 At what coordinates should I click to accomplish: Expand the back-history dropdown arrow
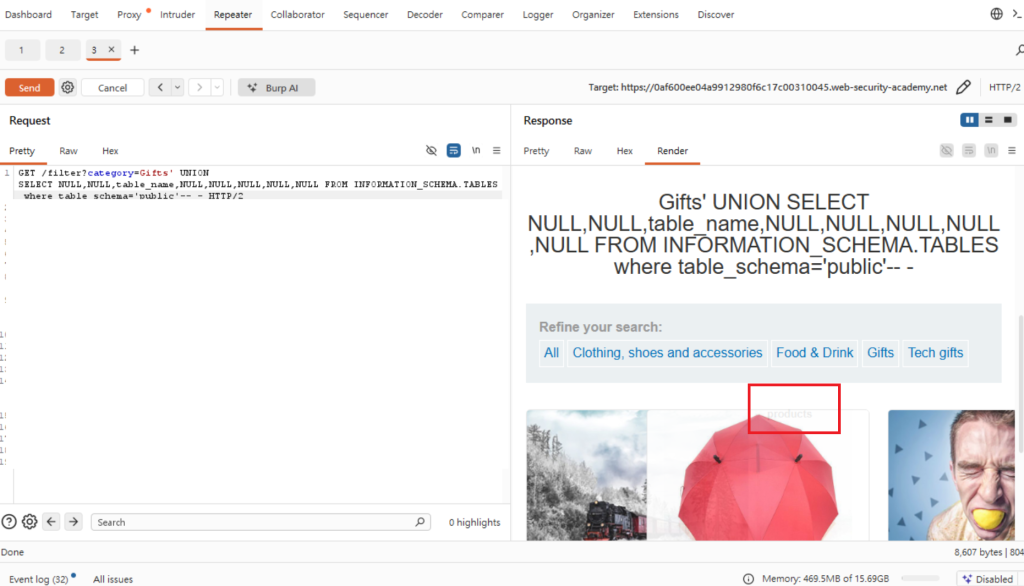177,87
